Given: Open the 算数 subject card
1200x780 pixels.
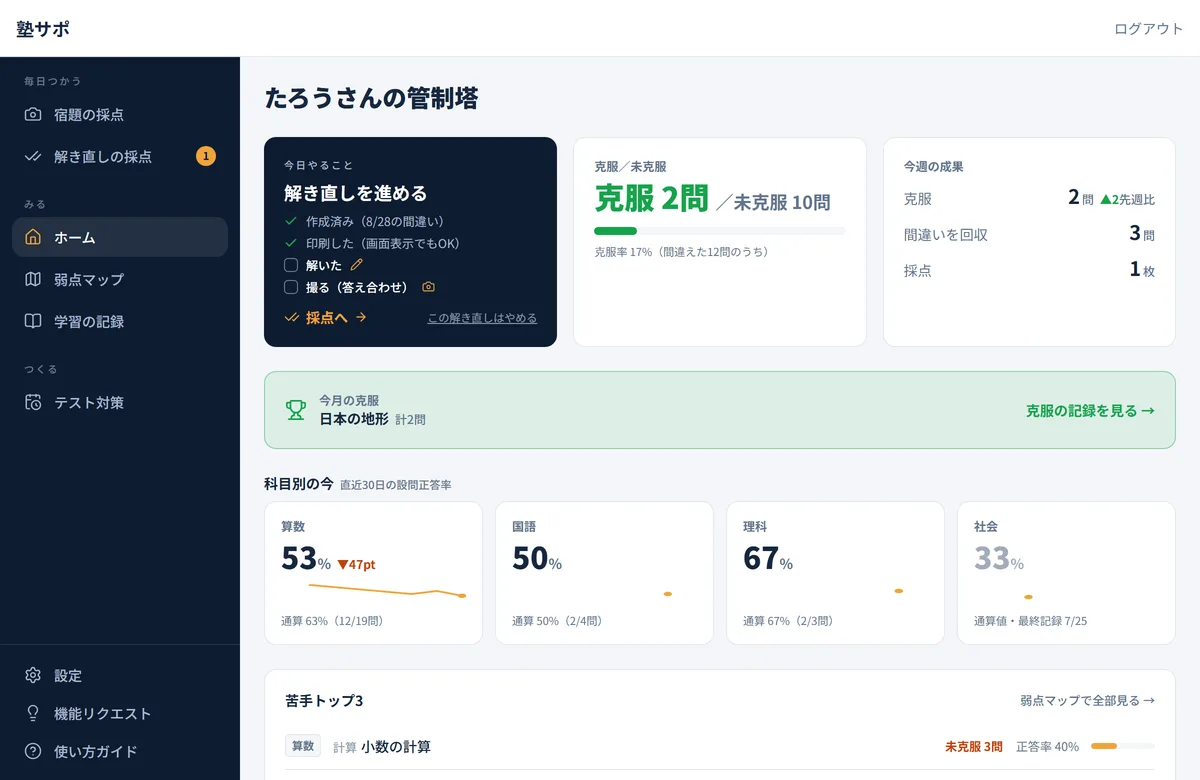Looking at the screenshot, I should coord(373,573).
